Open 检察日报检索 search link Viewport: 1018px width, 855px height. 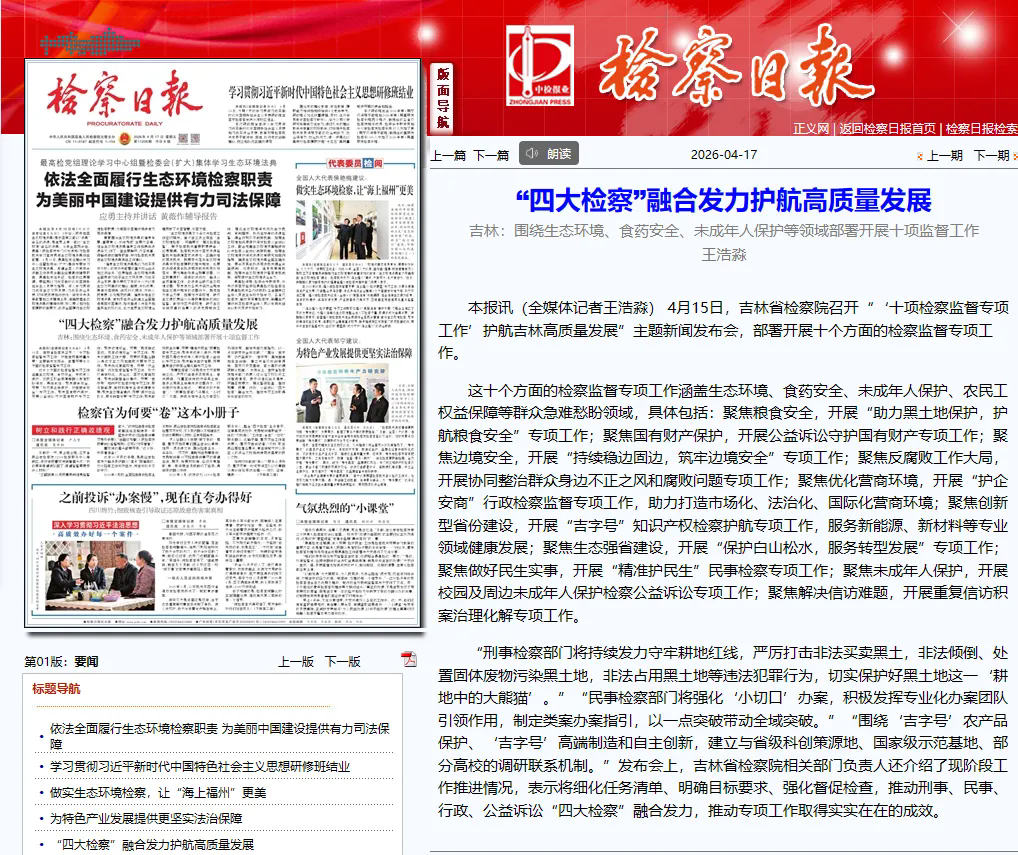click(x=981, y=128)
